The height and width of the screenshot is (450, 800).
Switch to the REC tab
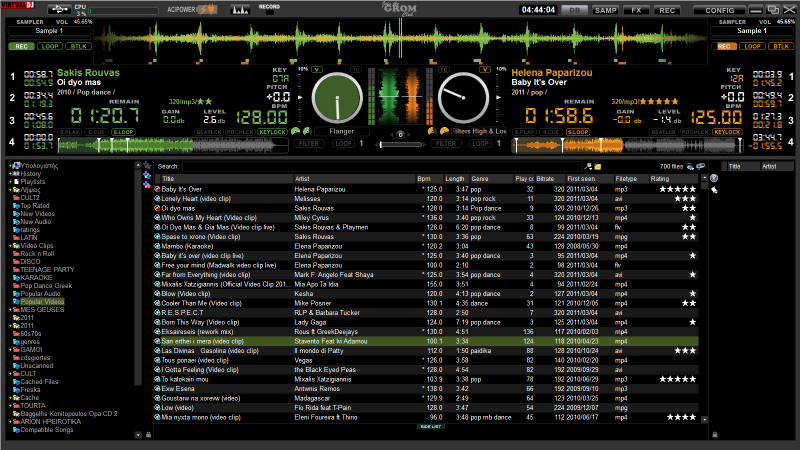coord(667,10)
